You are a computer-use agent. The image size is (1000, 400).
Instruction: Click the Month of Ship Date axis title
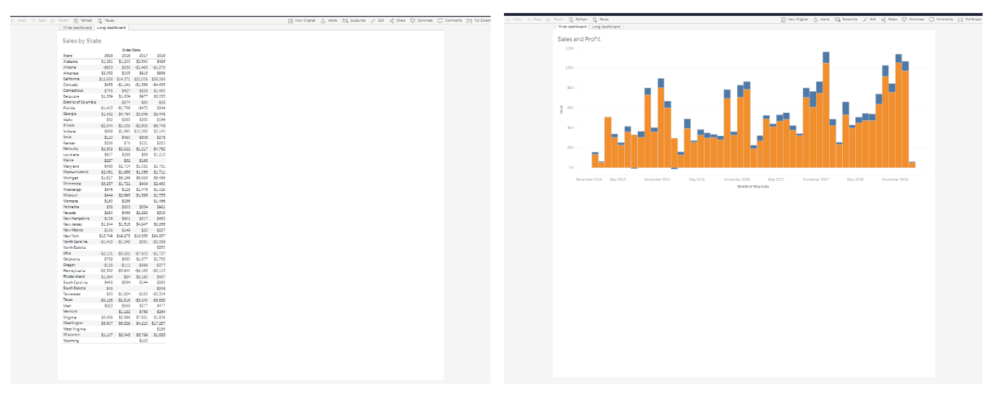click(752, 186)
